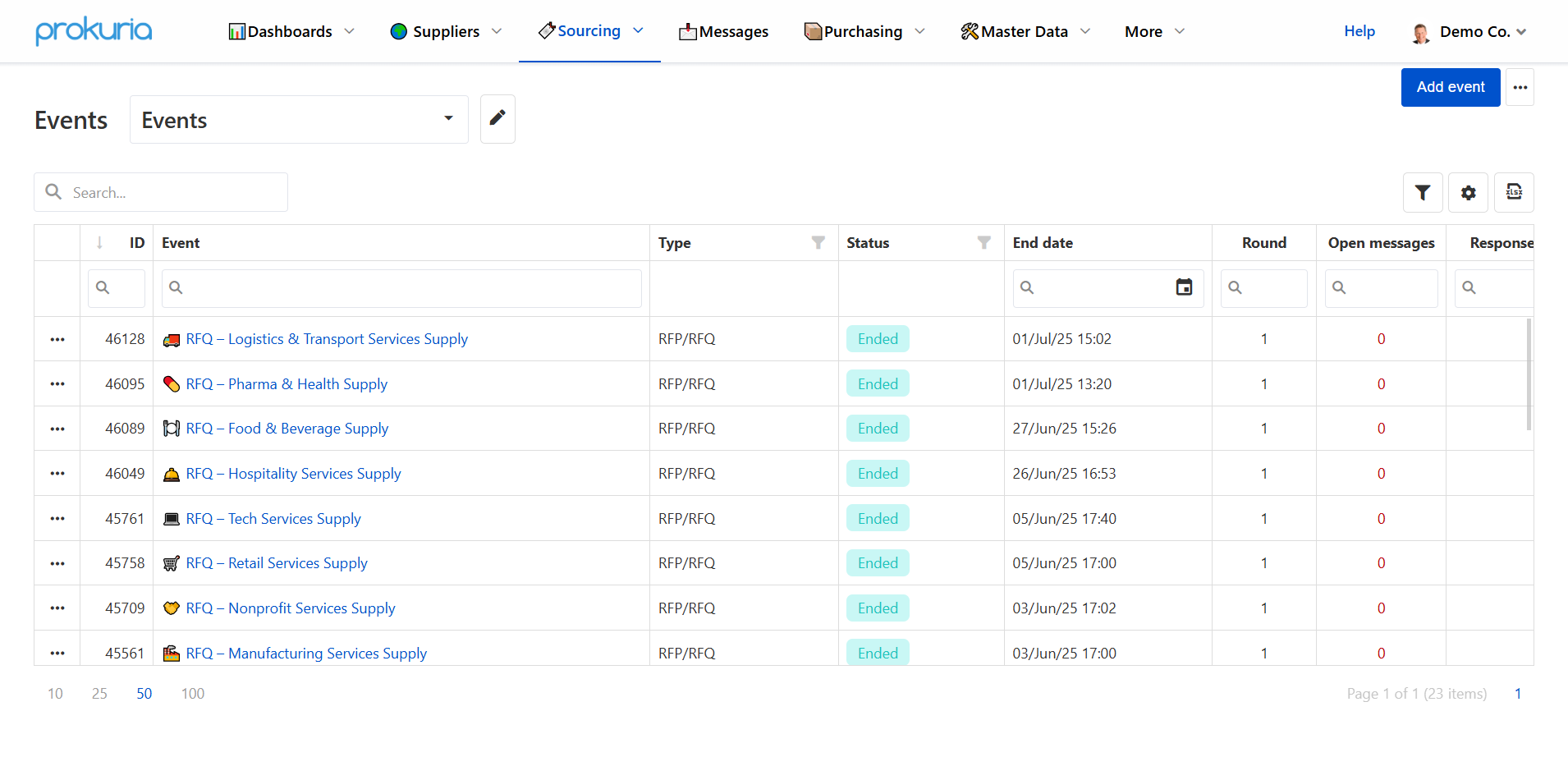Export table to XLSX file
Image resolution: width=1568 pixels, height=757 pixels.
pyautogui.click(x=1514, y=192)
